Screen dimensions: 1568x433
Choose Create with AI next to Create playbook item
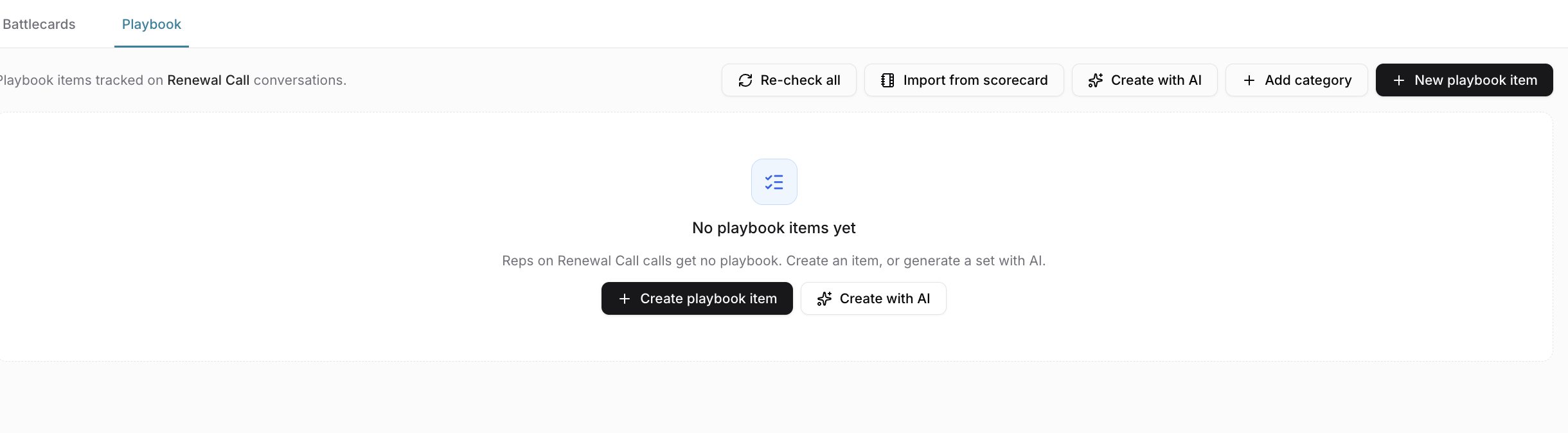pos(873,299)
